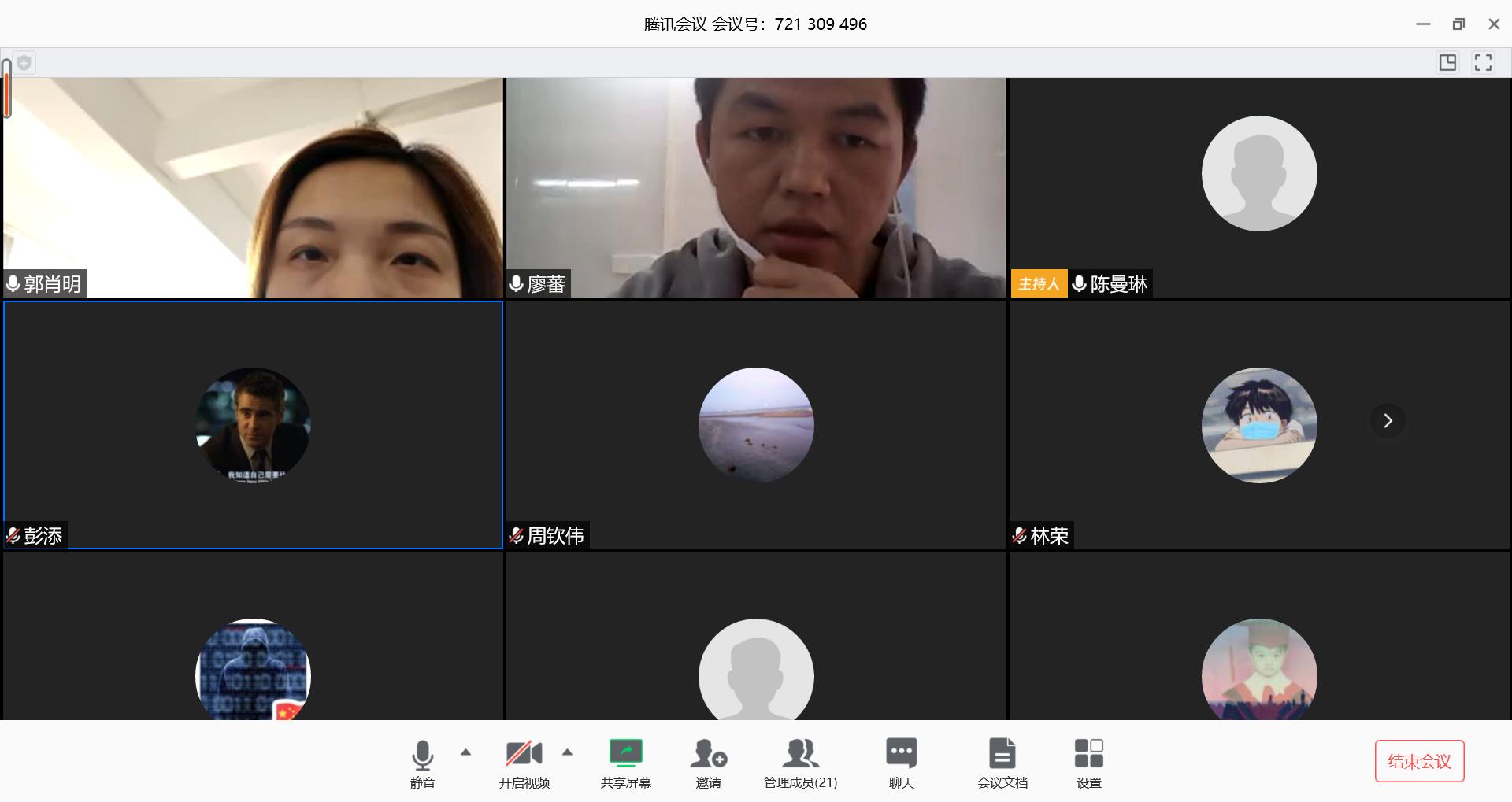Expand the audio options arrow beside 静音
Image resolution: width=1512 pixels, height=802 pixels.
point(465,752)
